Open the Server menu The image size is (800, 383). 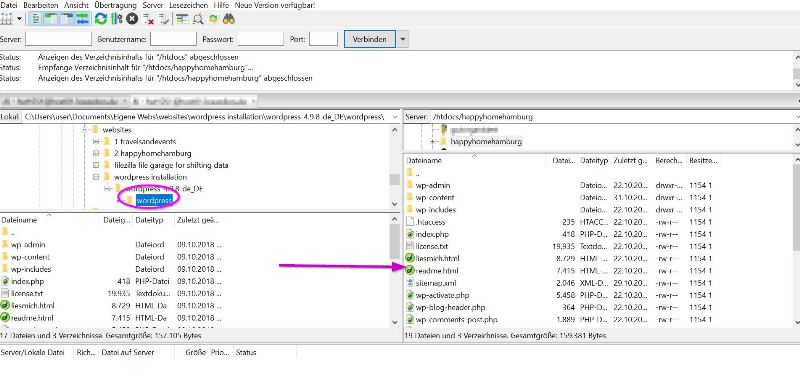click(x=153, y=5)
